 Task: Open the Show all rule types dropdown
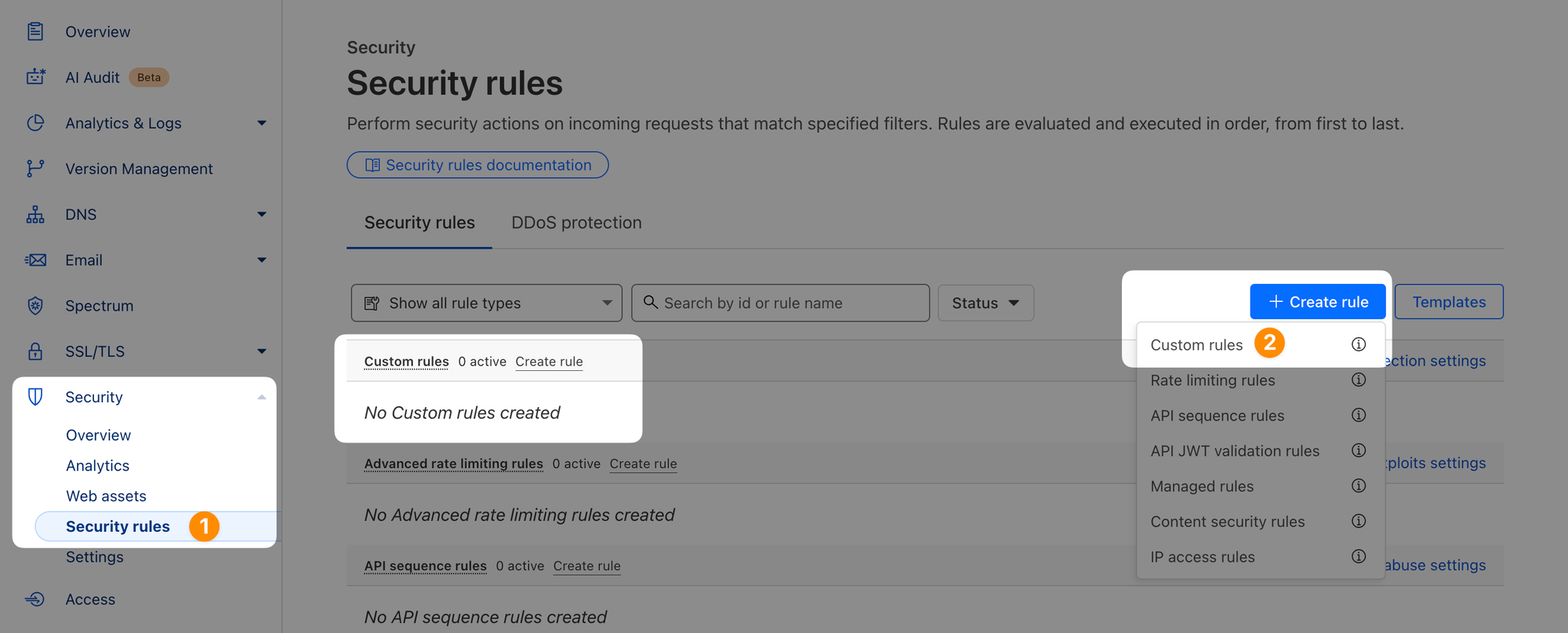tap(486, 303)
